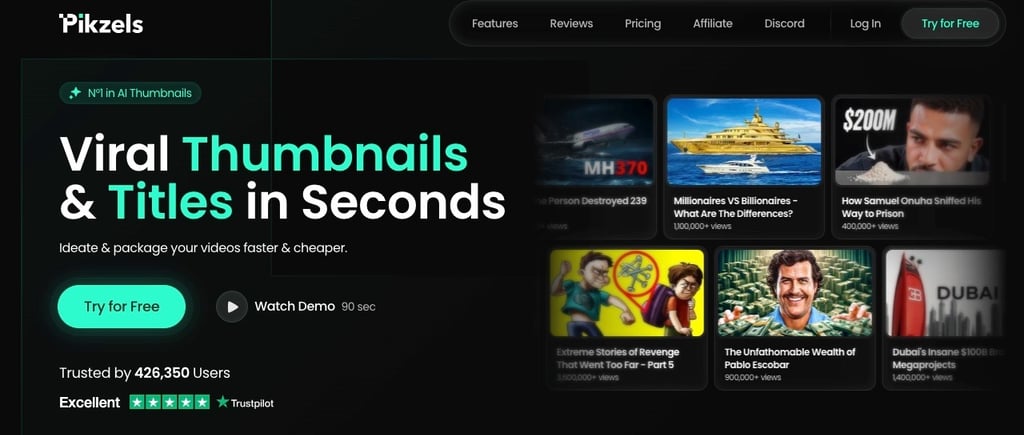Screen dimensions: 1024x435
Task: Click the sparkle icon in the AI Thumbnails badge
Action: 75,93
